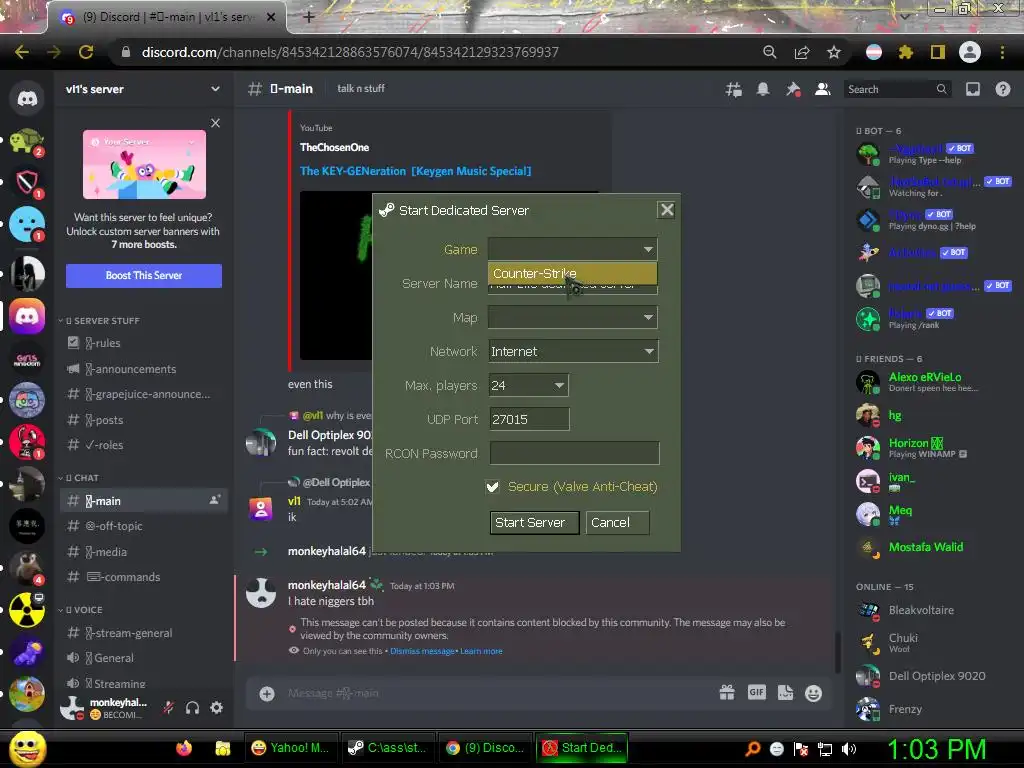Screen dimensions: 1024x768
Task: Open the Discord inbox icon
Action: click(973, 89)
